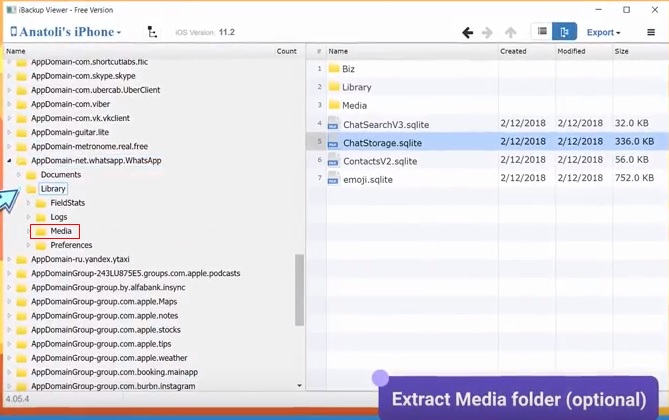669x420 pixels.
Task: Open the Library folder in file list
Action: coord(357,87)
